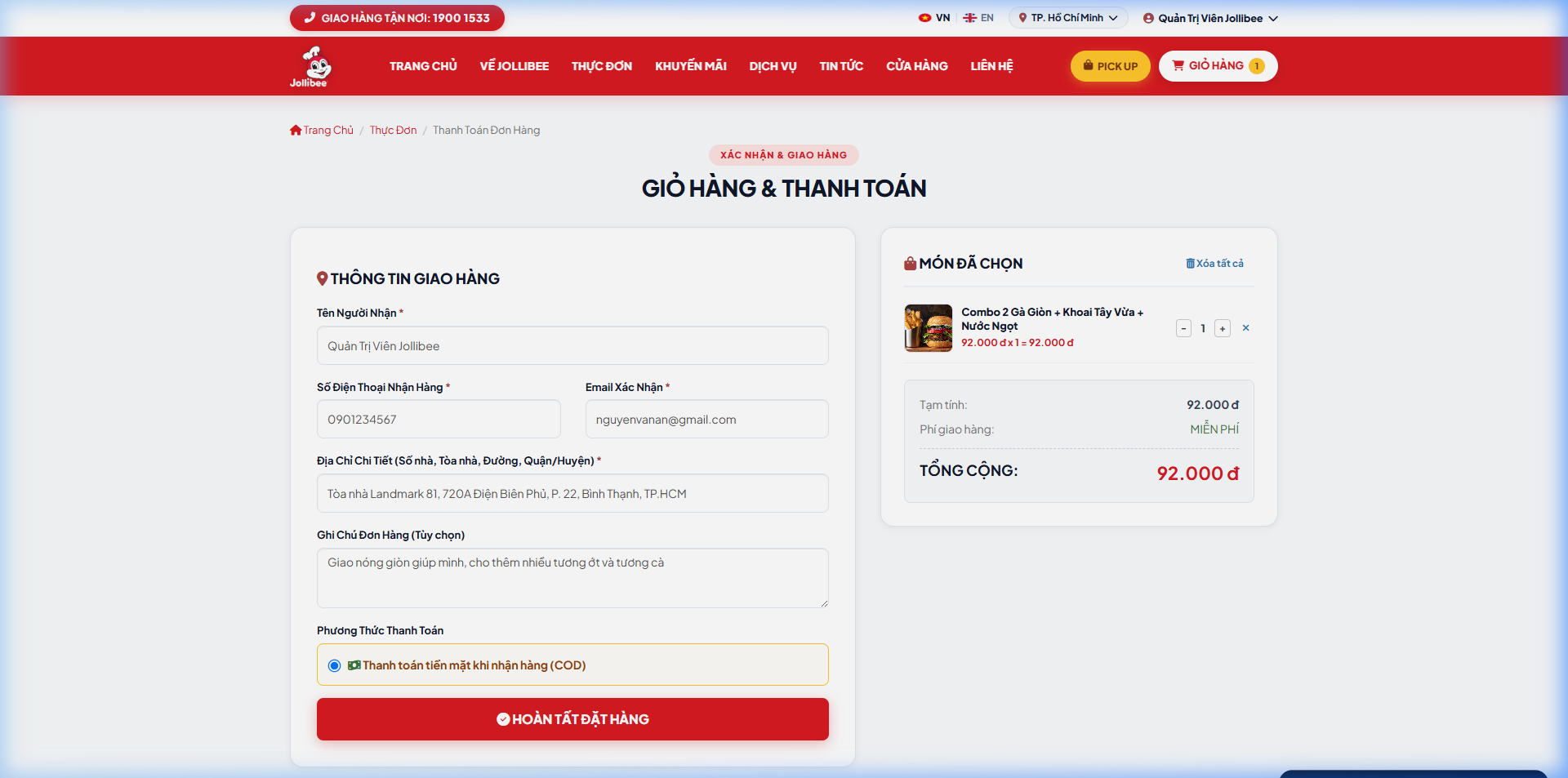Click HOÀN TẤT ĐẶT HÀNG button
Image resolution: width=1568 pixels, height=778 pixels.
click(572, 719)
